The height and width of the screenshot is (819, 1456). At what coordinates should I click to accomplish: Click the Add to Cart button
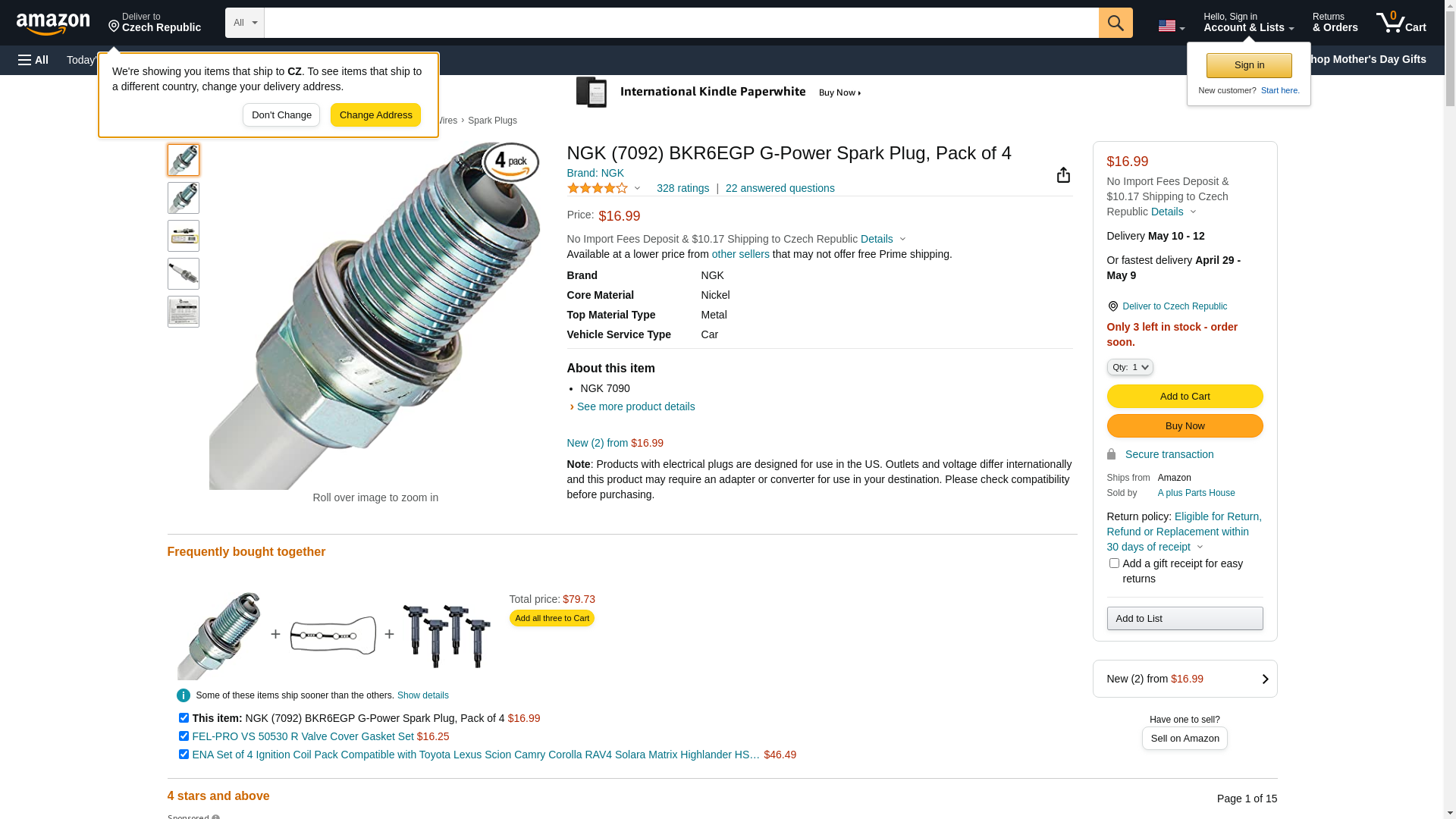tap(1185, 396)
